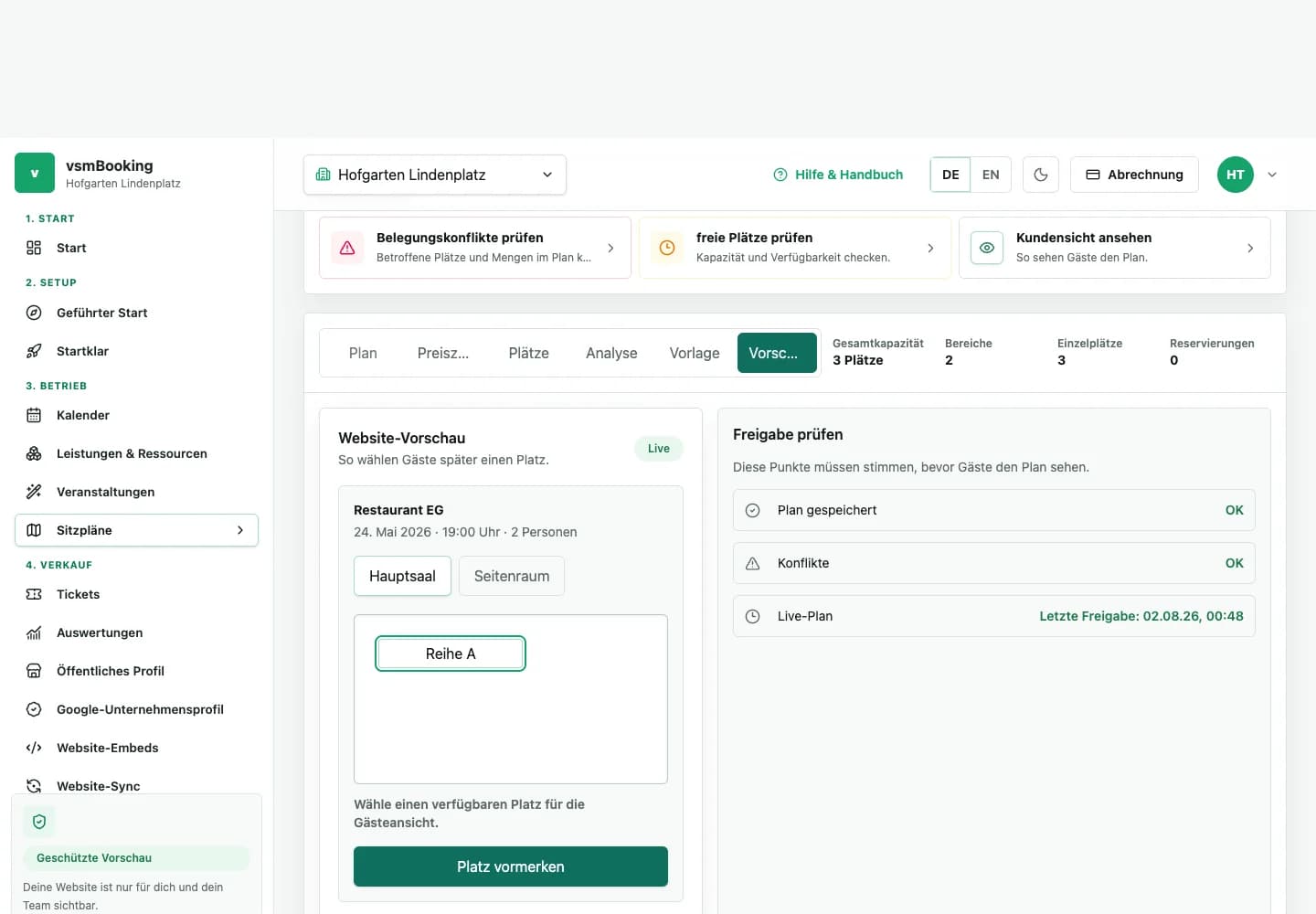Click the Geführter Start compass icon
Viewport: 1316px width, 914px height.
[x=34, y=313]
